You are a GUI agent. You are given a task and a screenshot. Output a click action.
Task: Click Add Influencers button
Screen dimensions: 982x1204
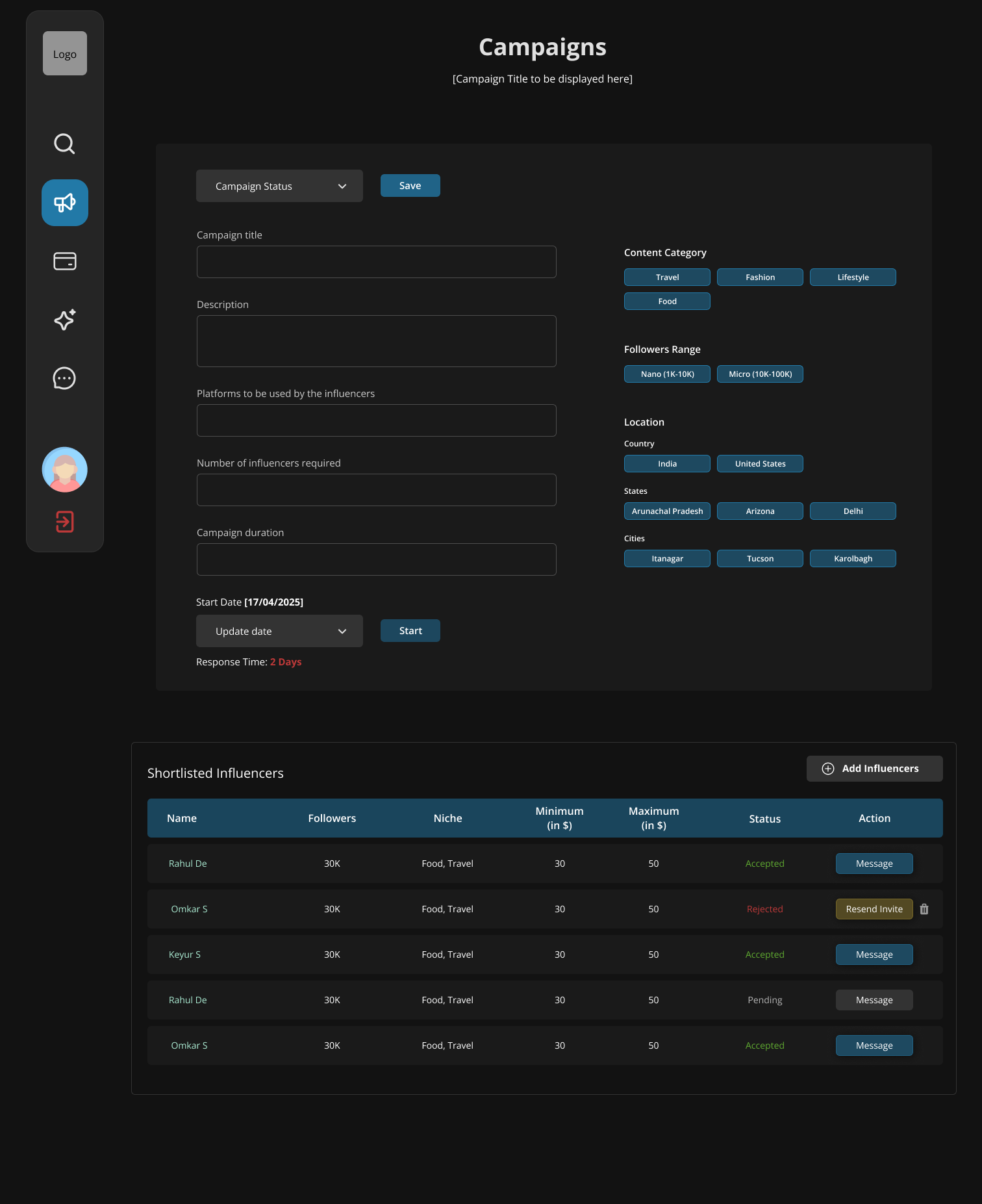coord(875,769)
